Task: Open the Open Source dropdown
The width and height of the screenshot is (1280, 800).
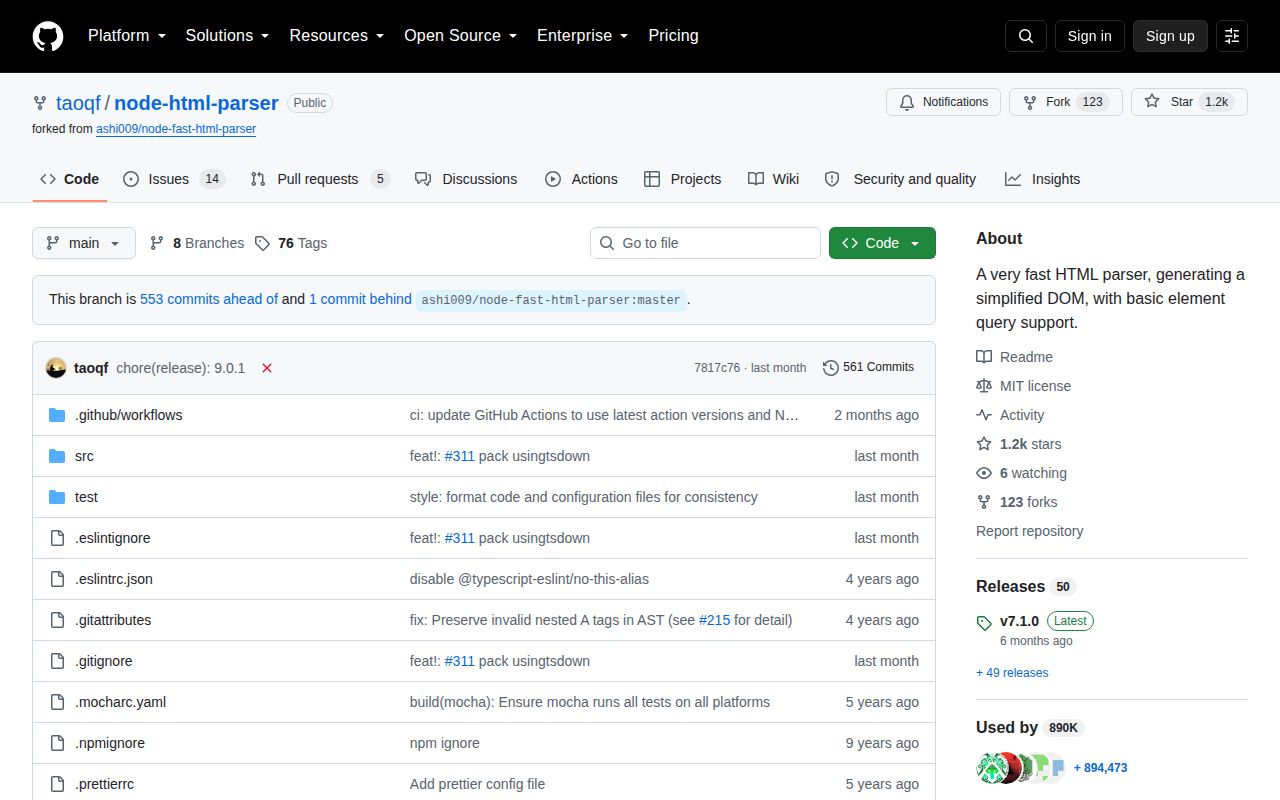Action: (460, 36)
